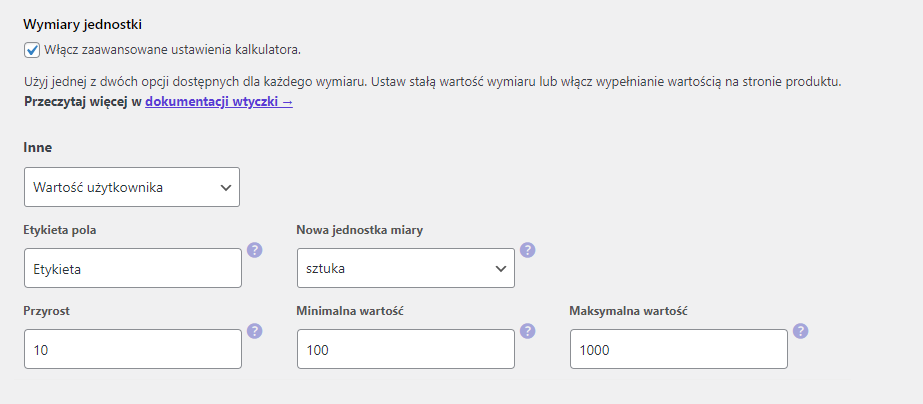Click the 'Inne' section heading
Screen dimensions: 923x404
pyautogui.click(x=38, y=148)
